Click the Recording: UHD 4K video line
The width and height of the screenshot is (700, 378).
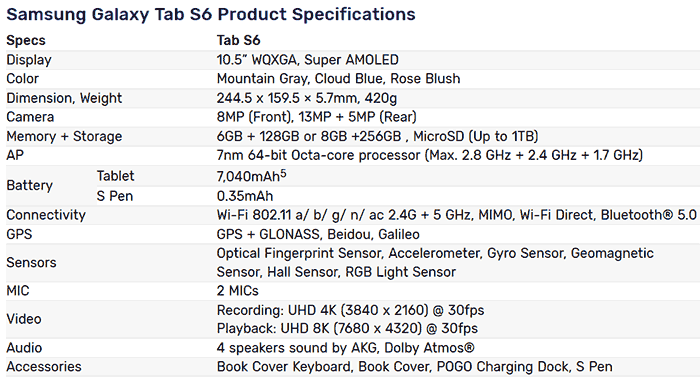point(350,310)
